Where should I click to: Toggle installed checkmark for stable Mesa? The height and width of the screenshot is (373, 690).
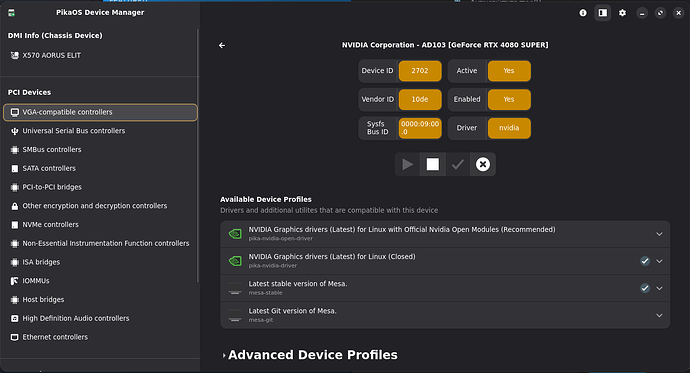coord(645,289)
